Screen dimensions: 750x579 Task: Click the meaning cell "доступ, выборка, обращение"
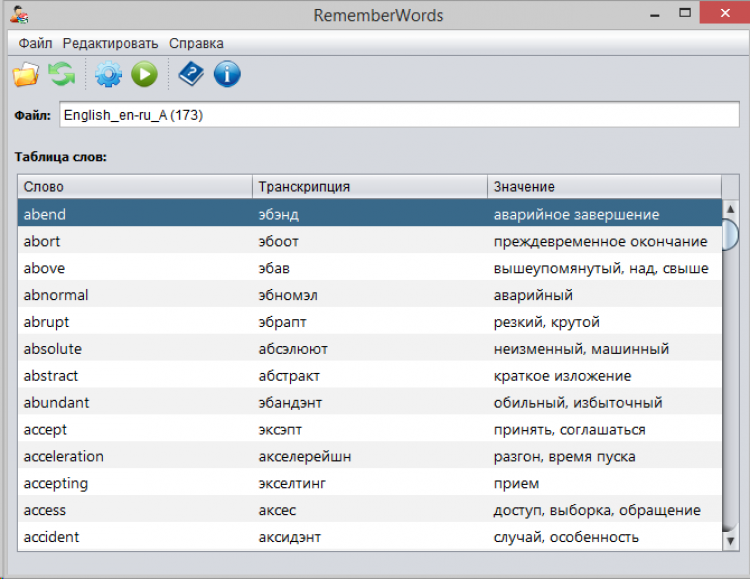point(597,510)
